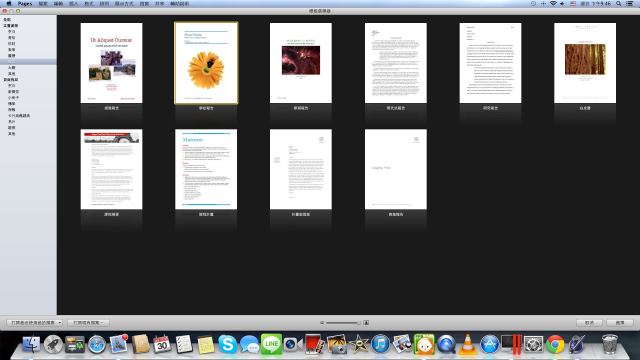Screen dimensions: 640x360
Task: Select the Magna Proin blank cover template
Action: pyautogui.click(x=396, y=169)
